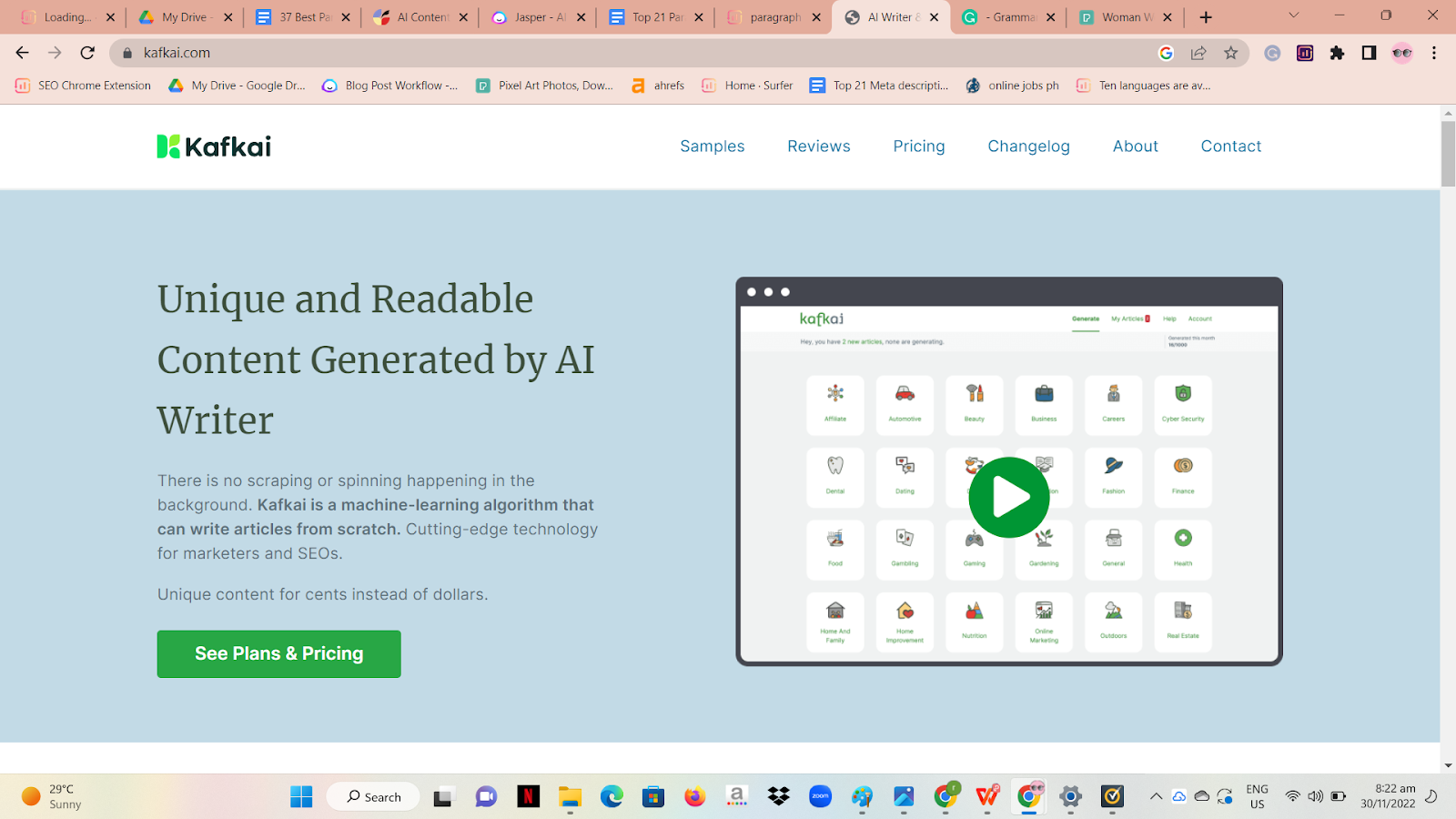Open the Chrome three-dot menu
The width and height of the screenshot is (1456, 819).
click(x=1434, y=53)
